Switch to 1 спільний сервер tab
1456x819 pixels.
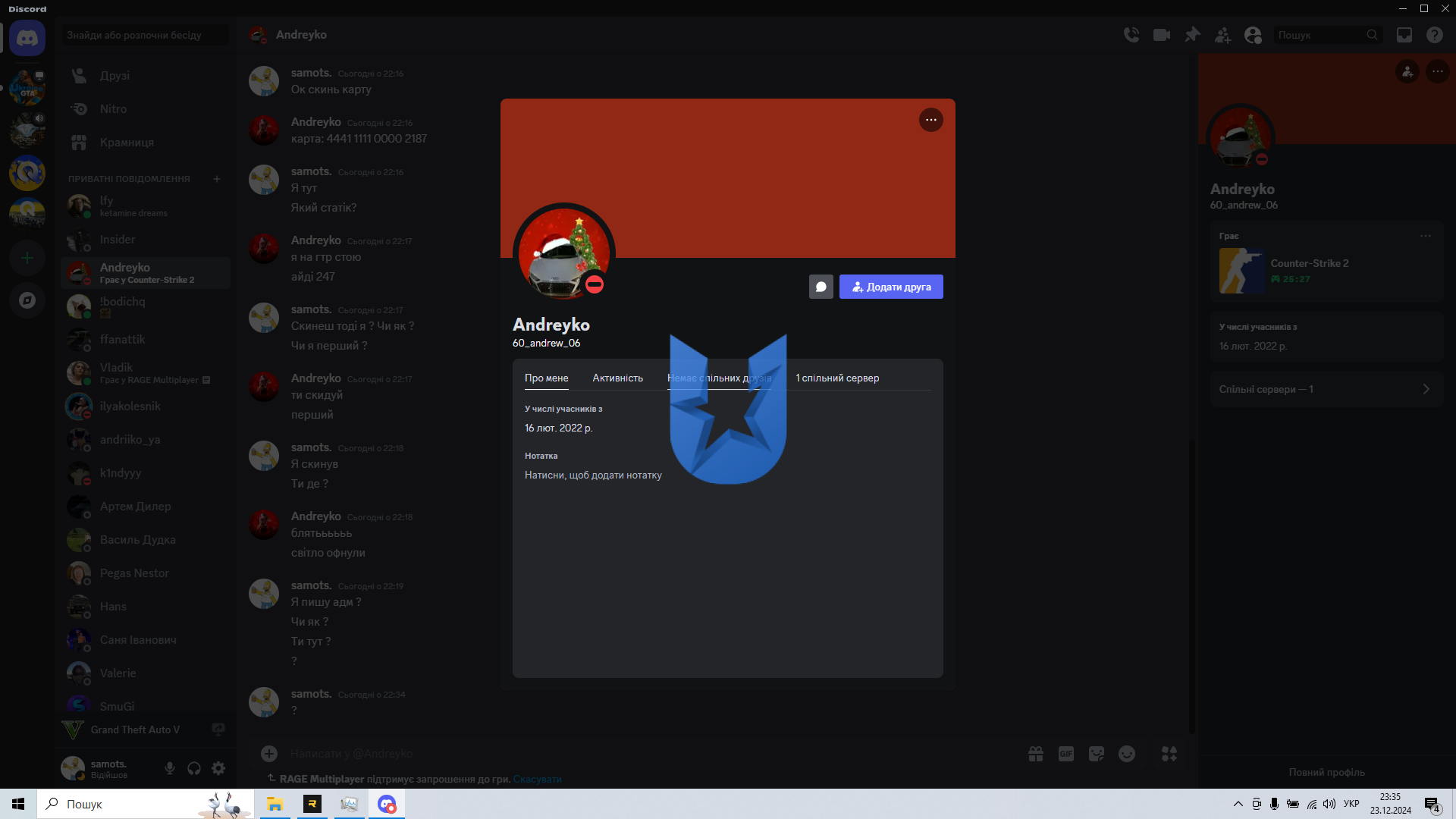[x=837, y=378]
